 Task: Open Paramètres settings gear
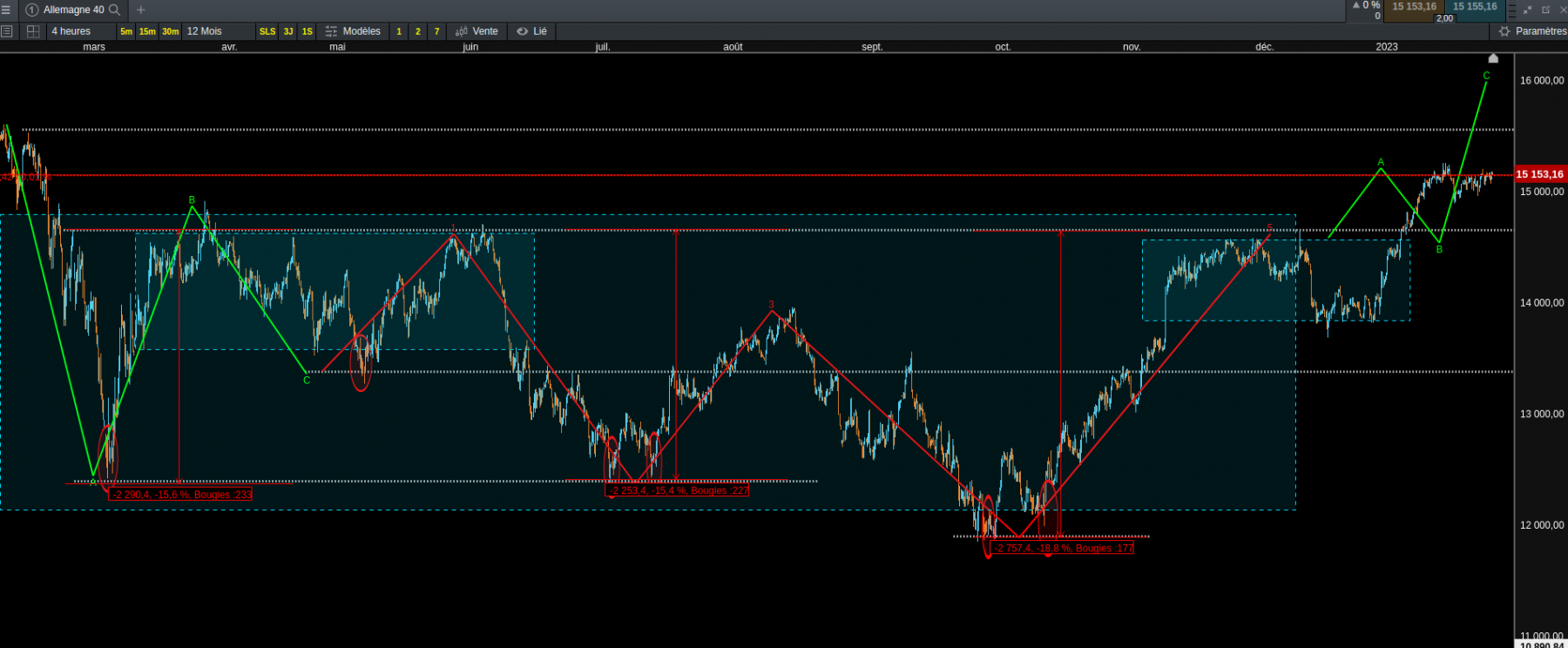tap(1532, 31)
